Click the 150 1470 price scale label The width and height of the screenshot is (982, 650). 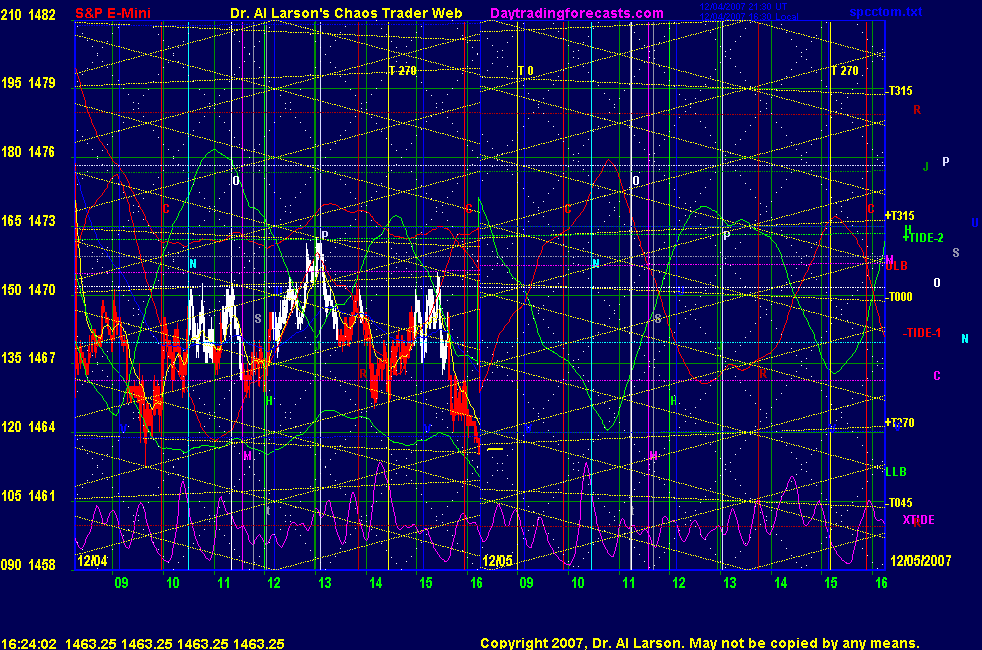[28, 289]
